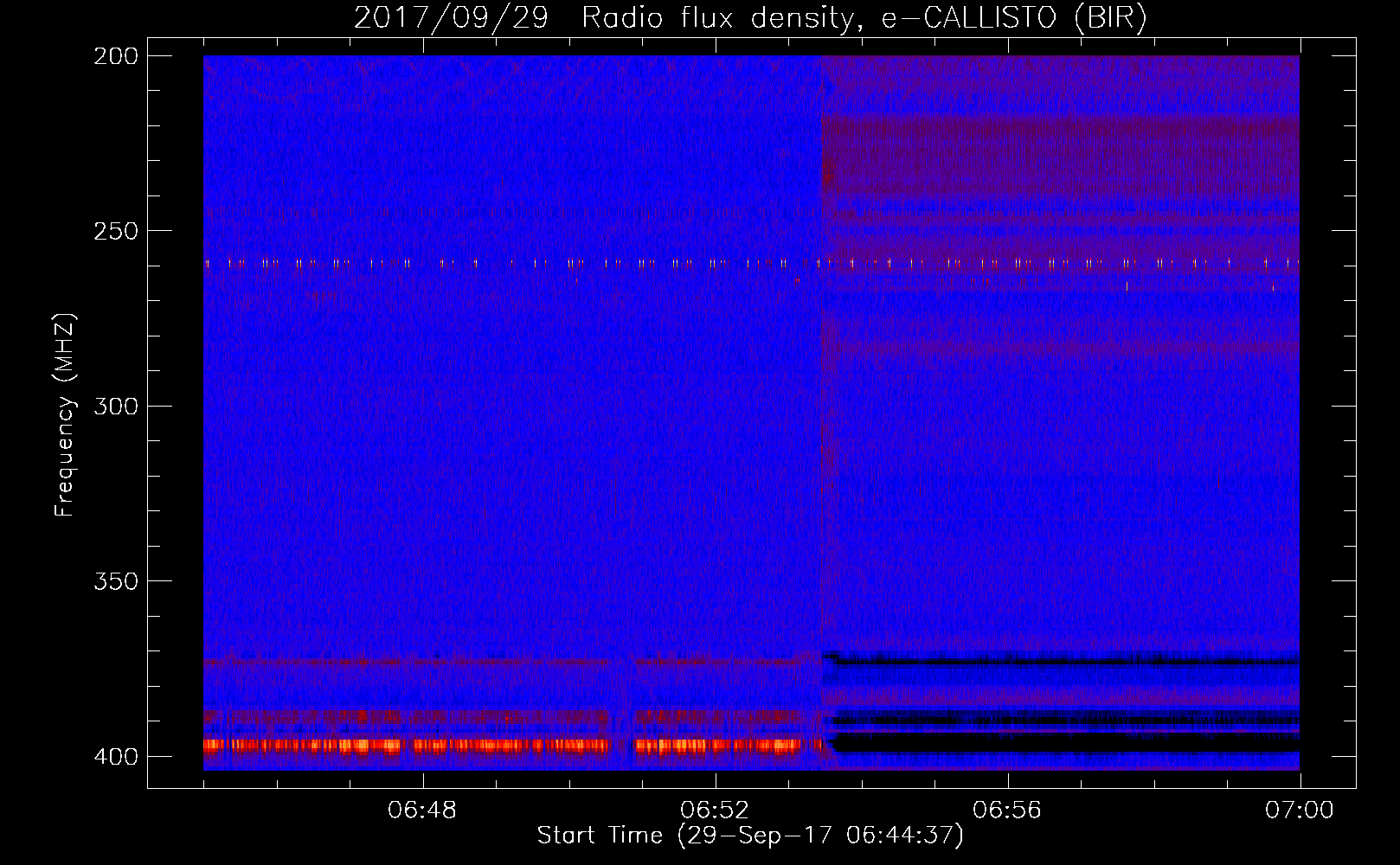Click the 300 frequency tick label
The width and height of the screenshot is (1400, 865).
[116, 407]
